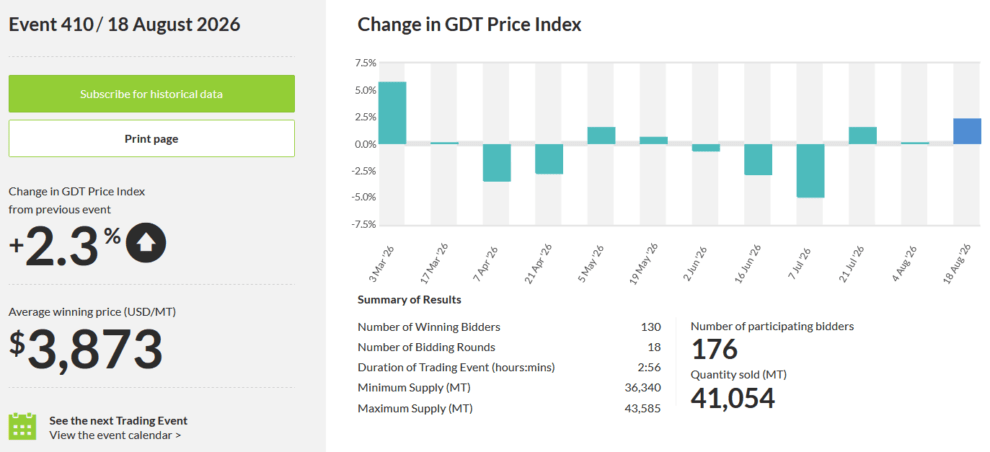Viewport: 990px width, 452px height.
Task: Select the 7 Apr '26 negative bar
Action: tap(497, 163)
